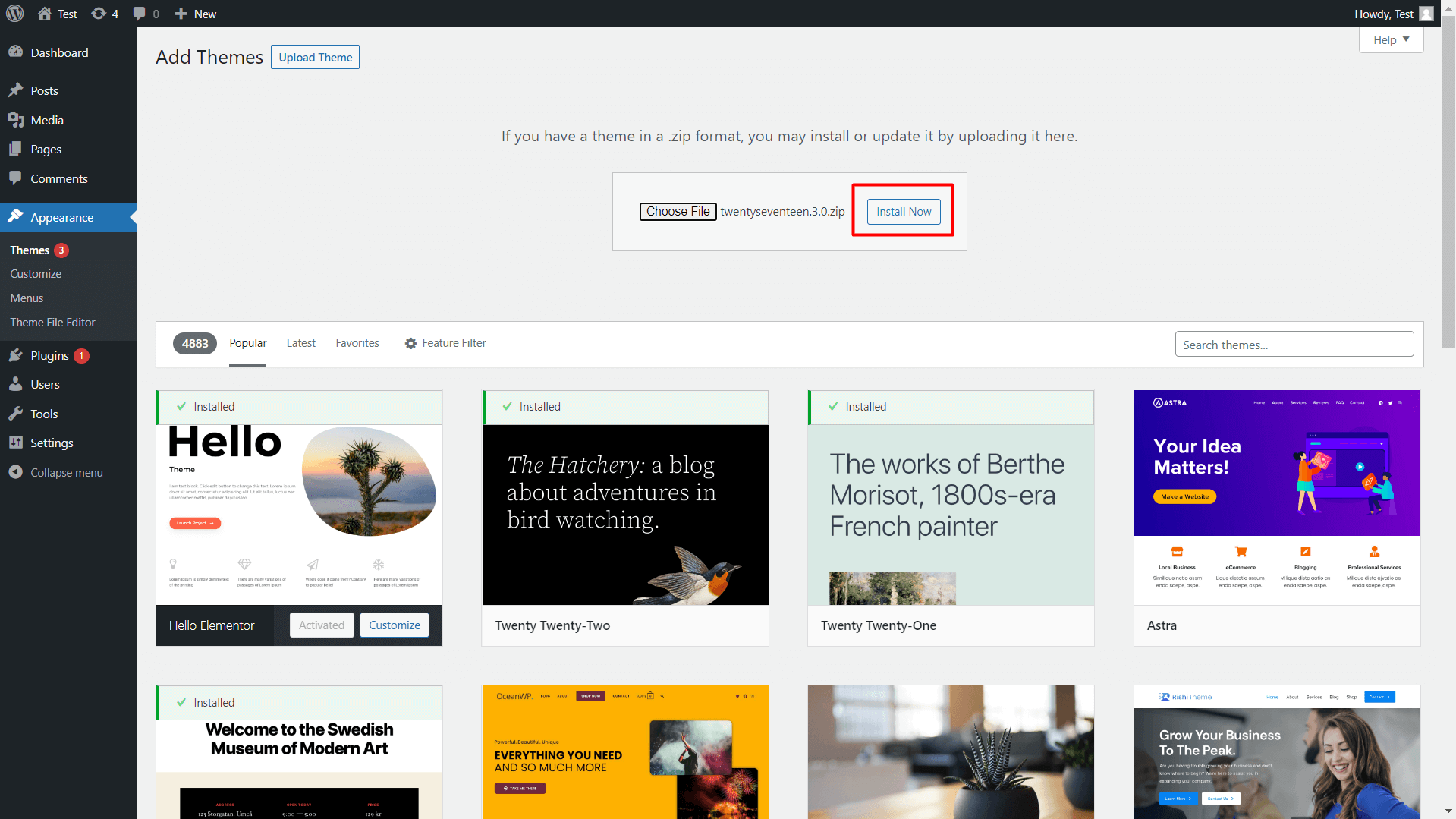Open the Hello Elementor theme screenshot

click(x=299, y=515)
